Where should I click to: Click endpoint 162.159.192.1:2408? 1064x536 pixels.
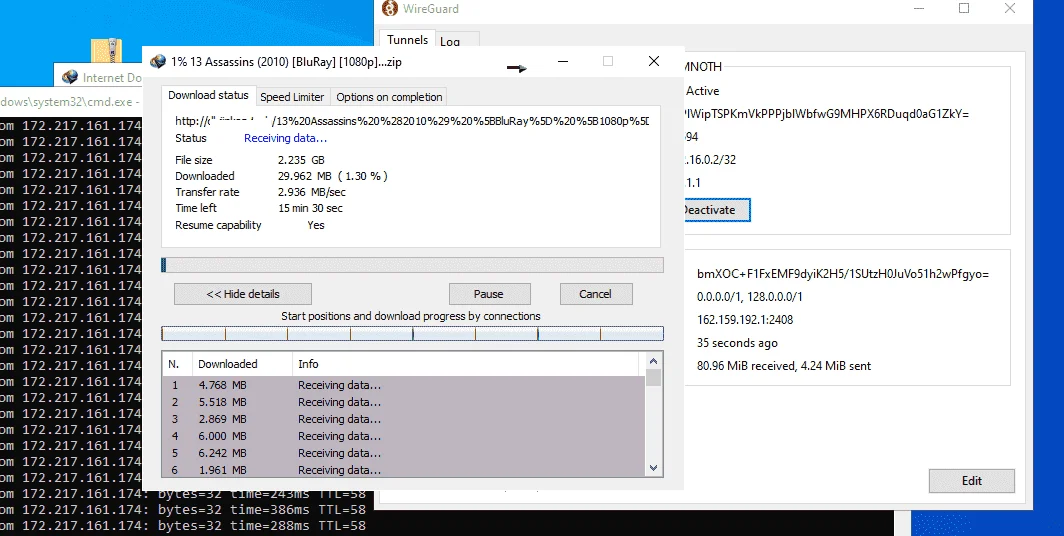[745, 320]
